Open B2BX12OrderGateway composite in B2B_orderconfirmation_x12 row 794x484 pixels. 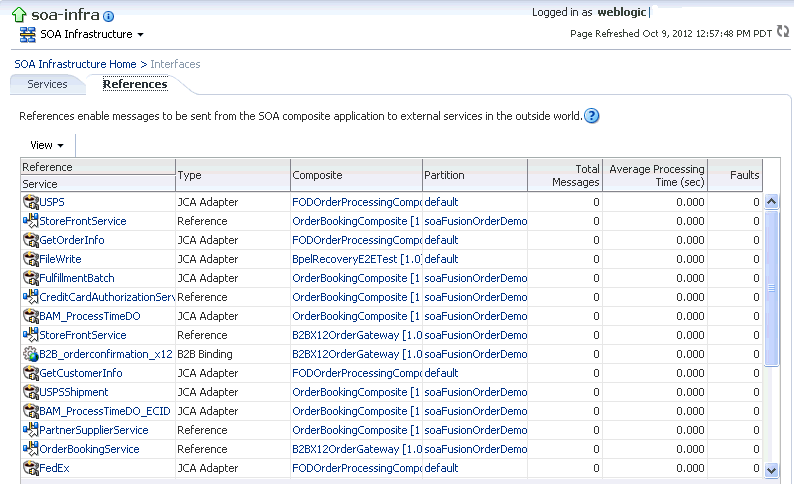point(357,354)
